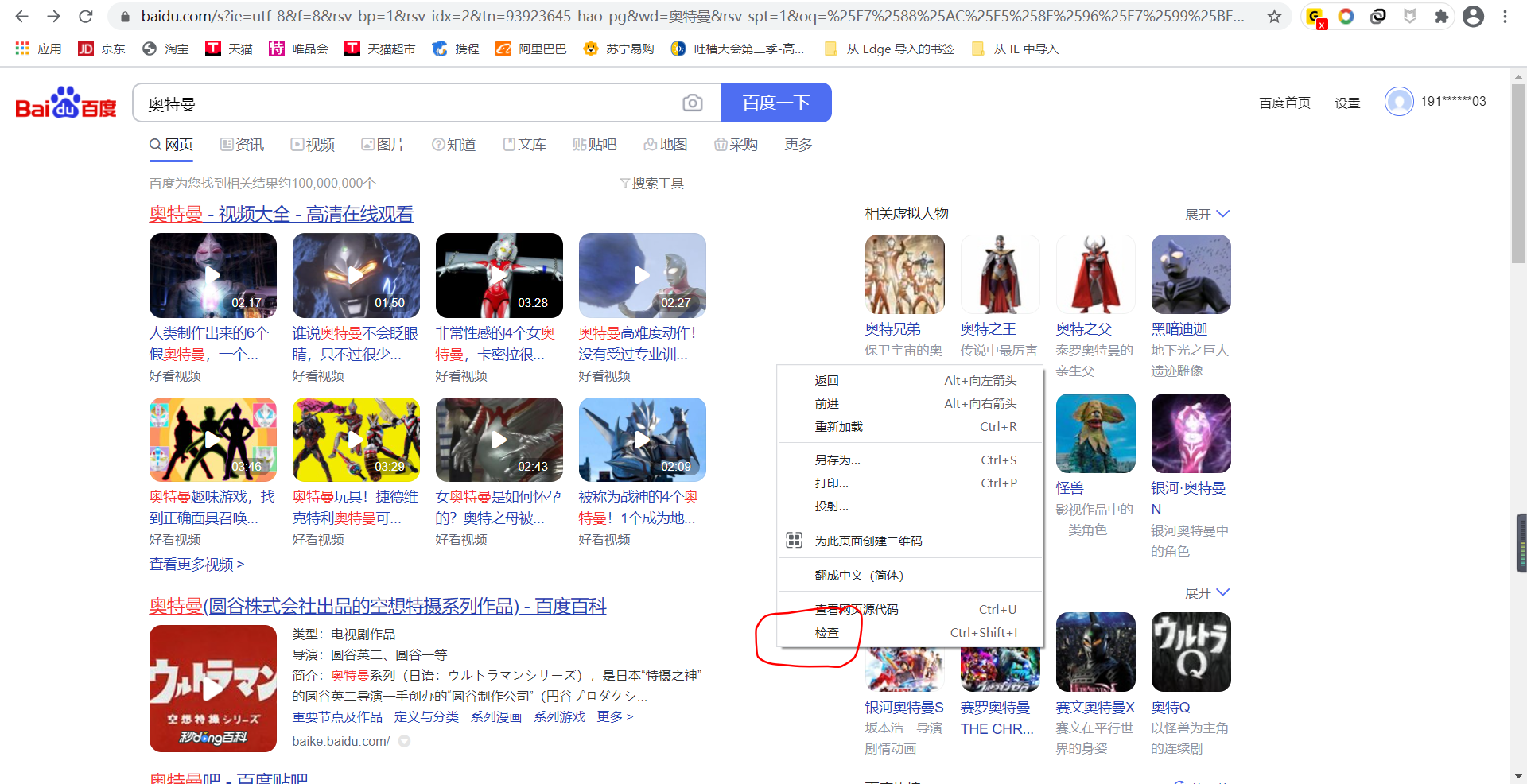
Task: Choose 另存为... in the context menu
Action: click(910, 460)
